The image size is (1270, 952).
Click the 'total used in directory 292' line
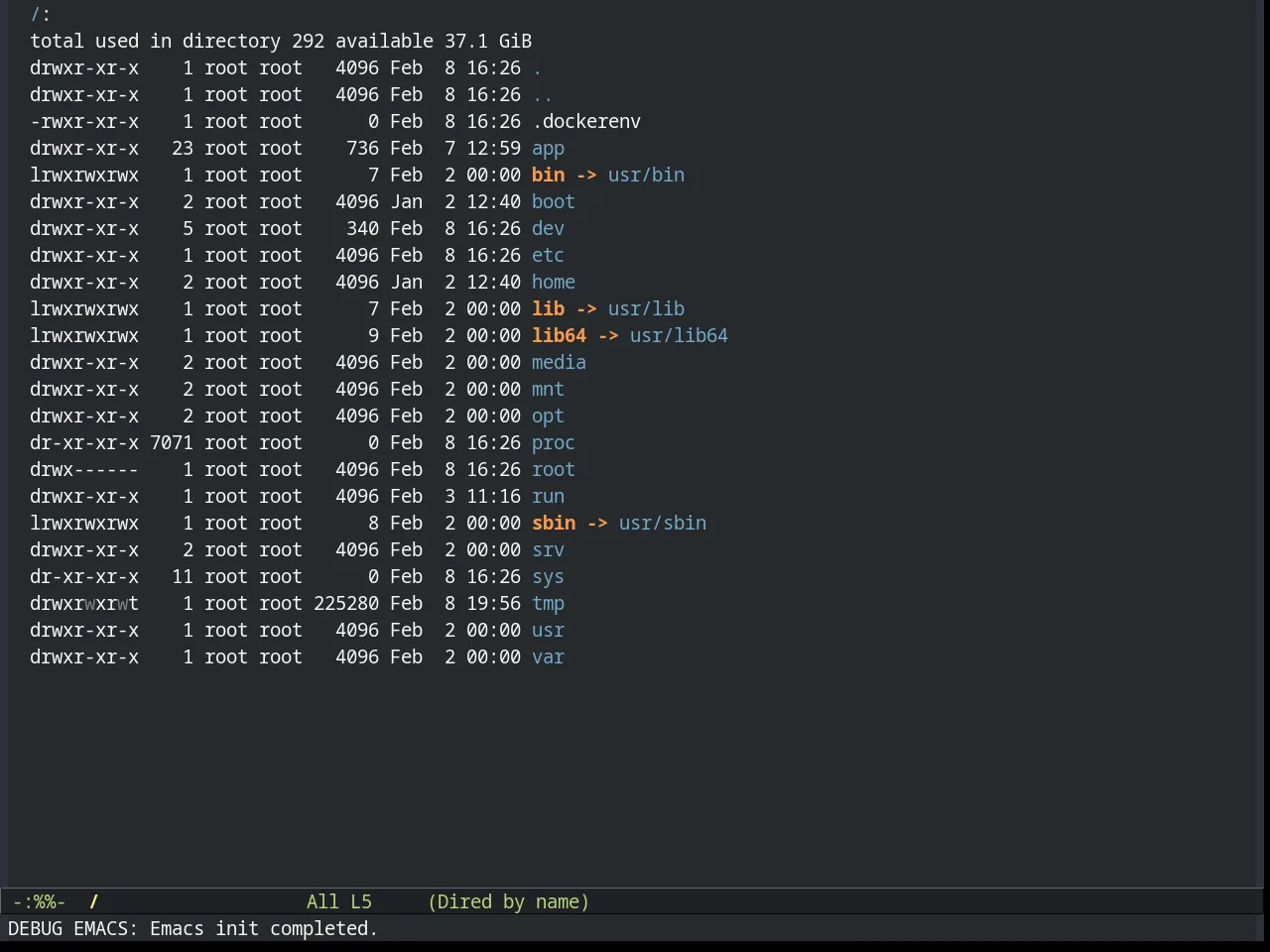click(x=281, y=42)
